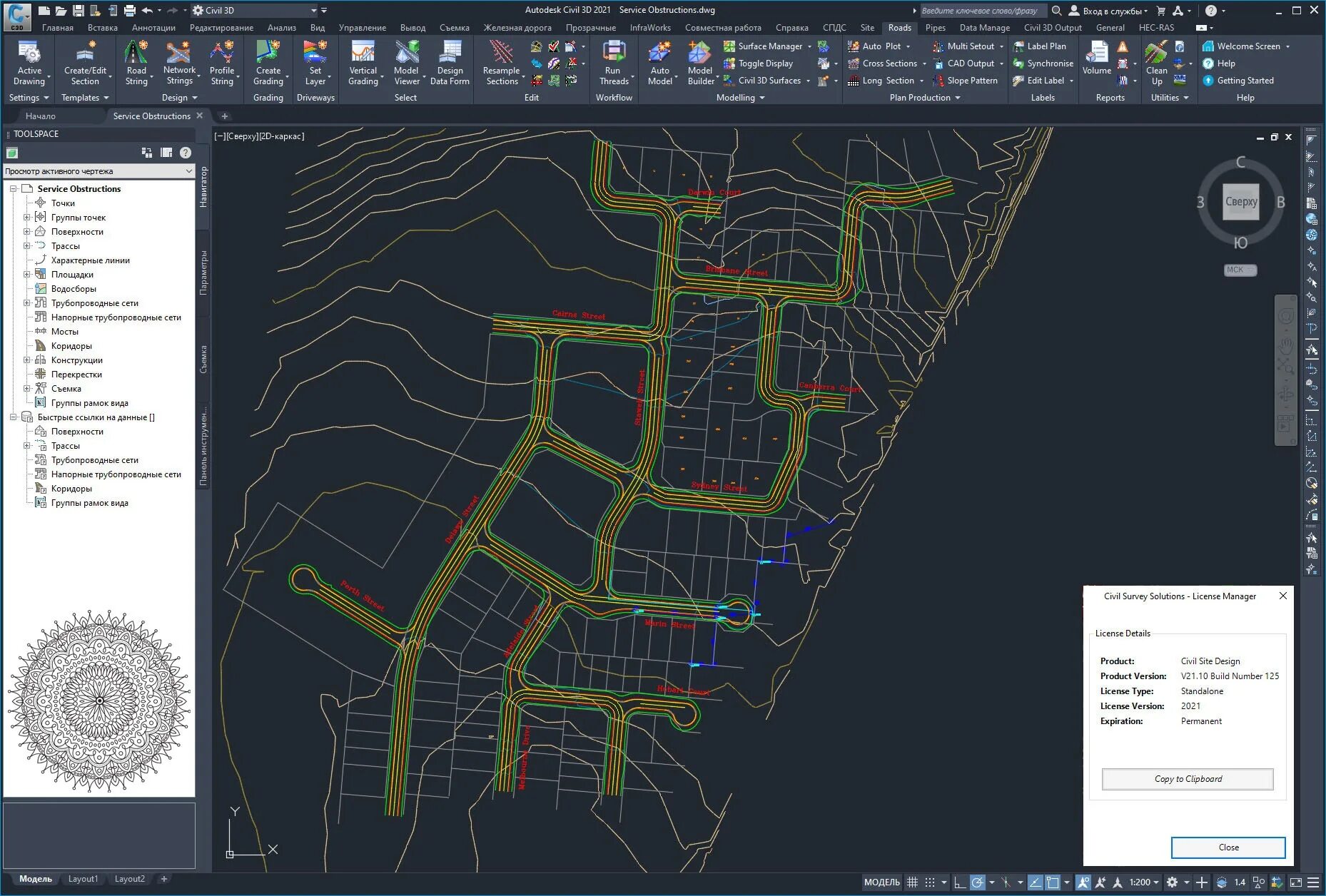This screenshot has width=1326, height=896.
Task: Start the Run Threads workflow
Action: (x=613, y=63)
